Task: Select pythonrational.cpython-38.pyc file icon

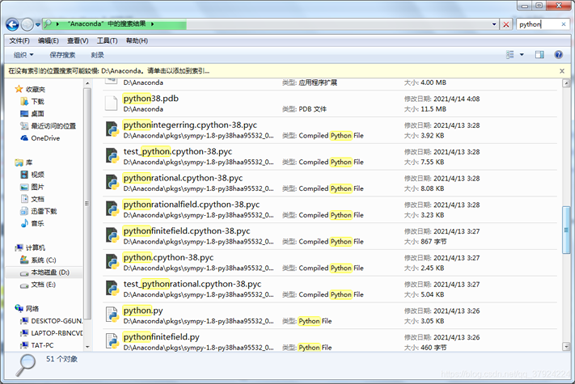Action: point(112,182)
